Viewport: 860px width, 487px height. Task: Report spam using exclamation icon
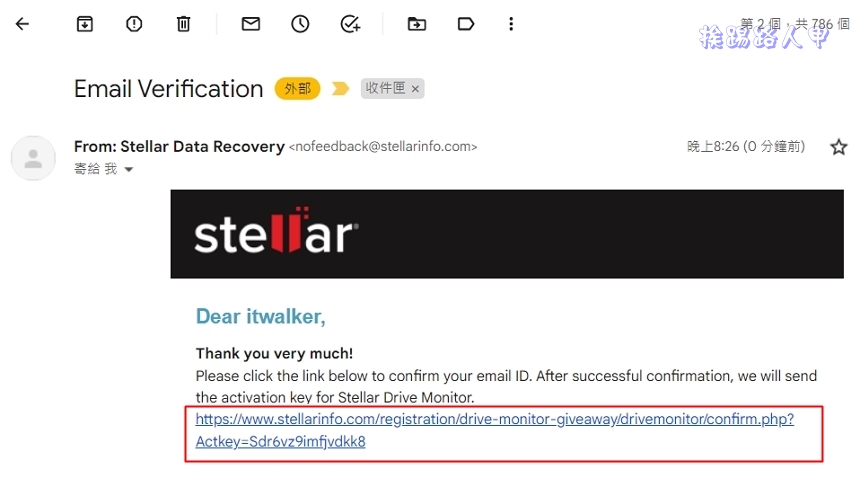(x=134, y=24)
